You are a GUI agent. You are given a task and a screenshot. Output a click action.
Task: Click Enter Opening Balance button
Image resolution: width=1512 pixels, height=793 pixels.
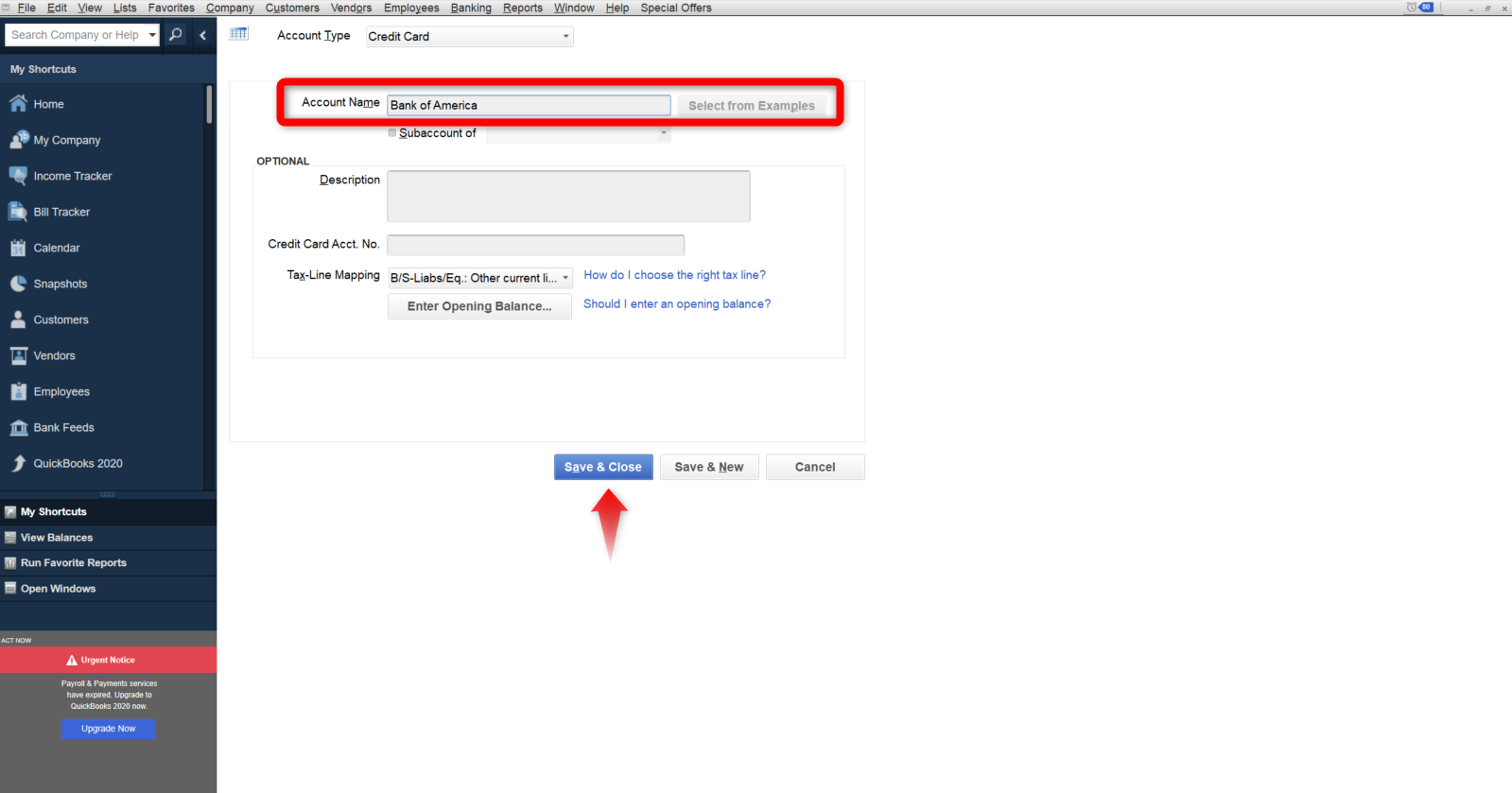tap(479, 306)
